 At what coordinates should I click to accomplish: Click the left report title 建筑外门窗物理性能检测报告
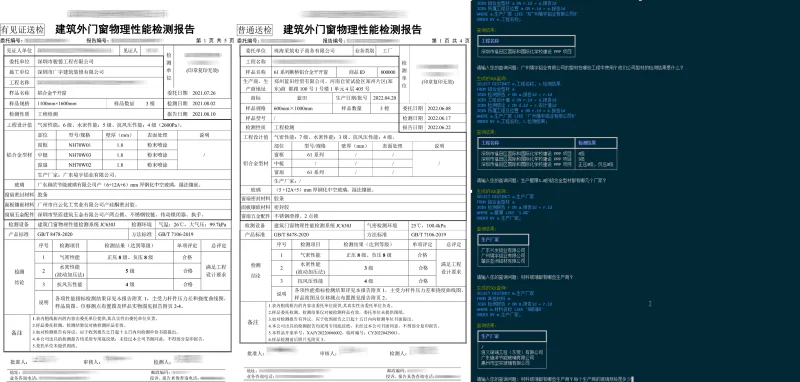point(125,29)
